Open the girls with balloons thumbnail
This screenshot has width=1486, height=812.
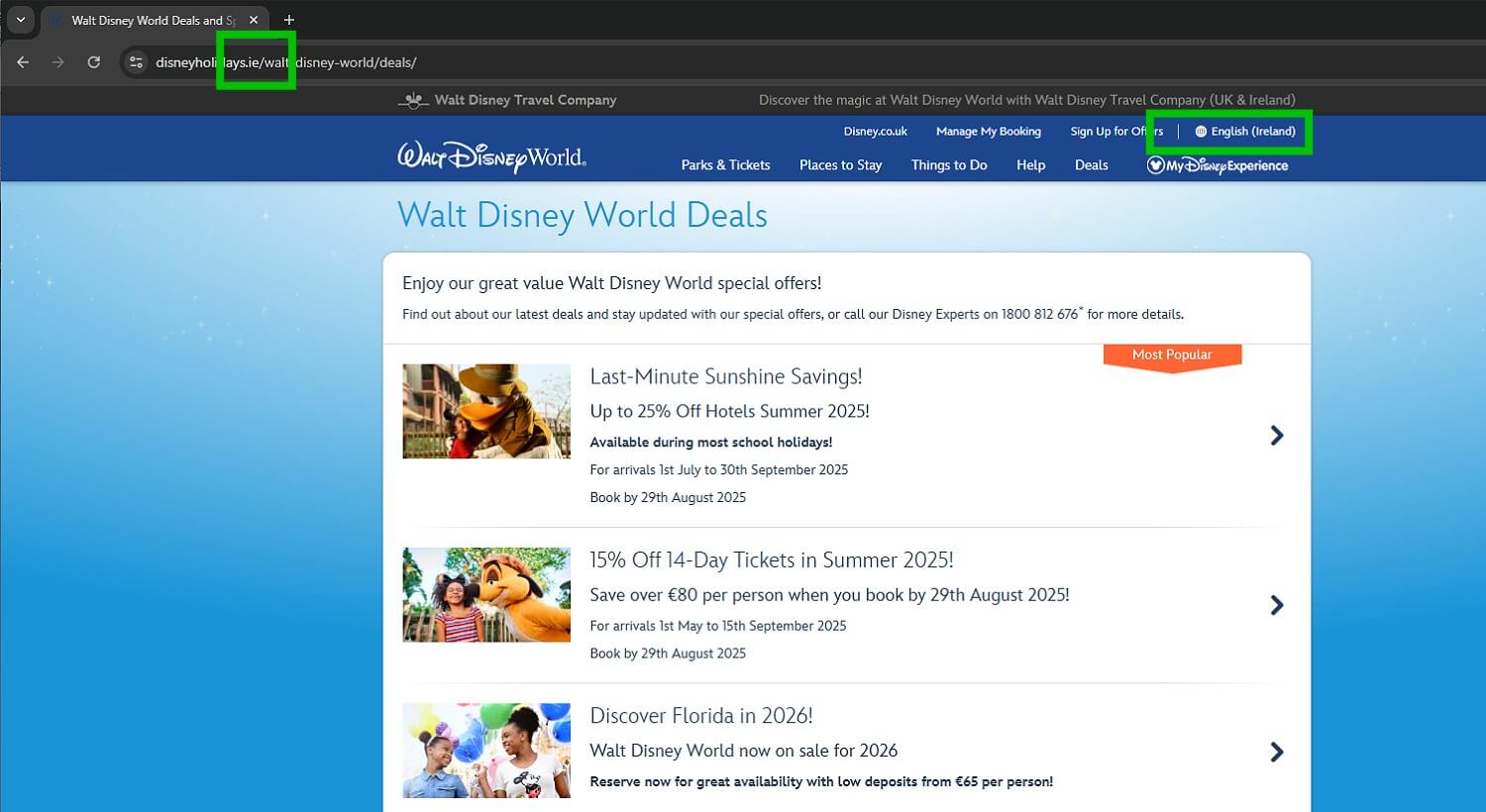(x=486, y=751)
